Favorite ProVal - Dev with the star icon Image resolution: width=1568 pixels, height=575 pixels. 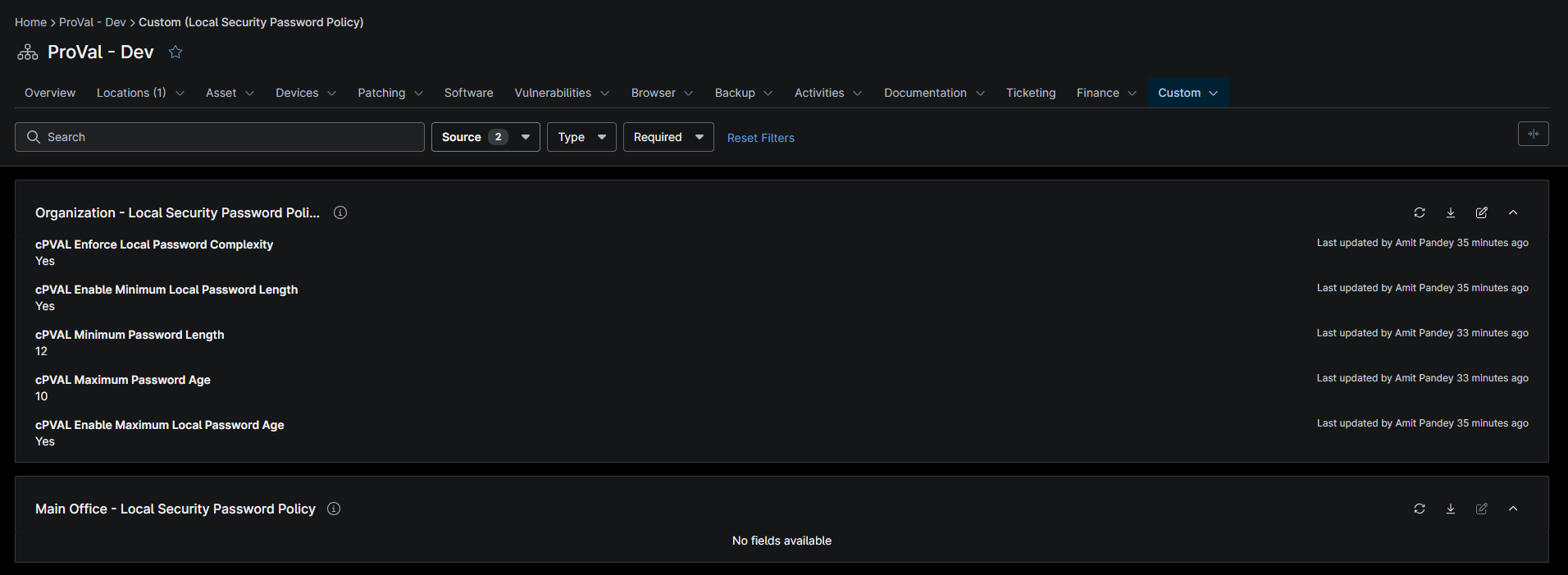175,52
